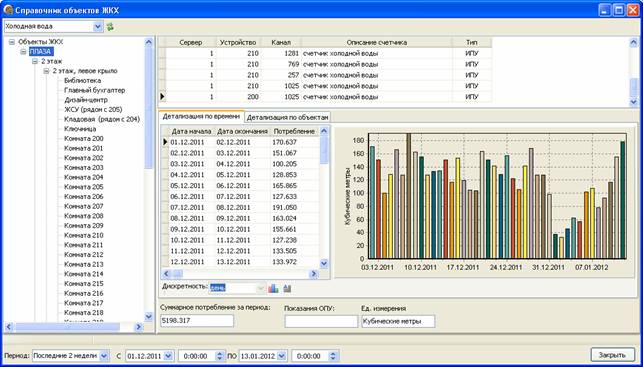Select Библиотека in the object tree
643x367 pixels.
click(82, 81)
